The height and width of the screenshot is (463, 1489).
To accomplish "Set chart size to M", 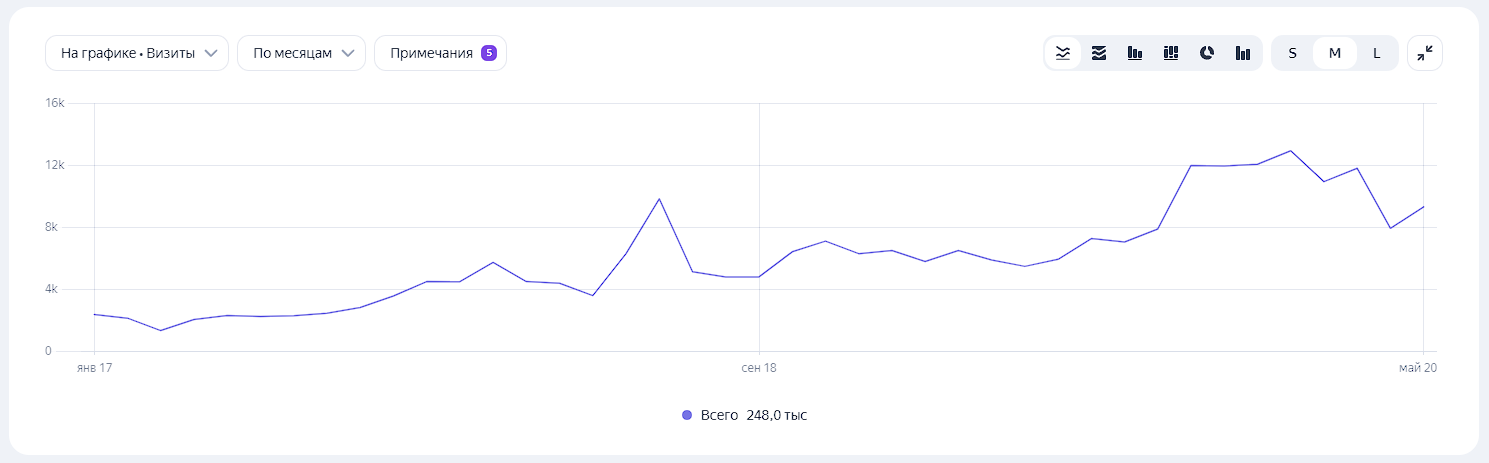I will 1334,53.
